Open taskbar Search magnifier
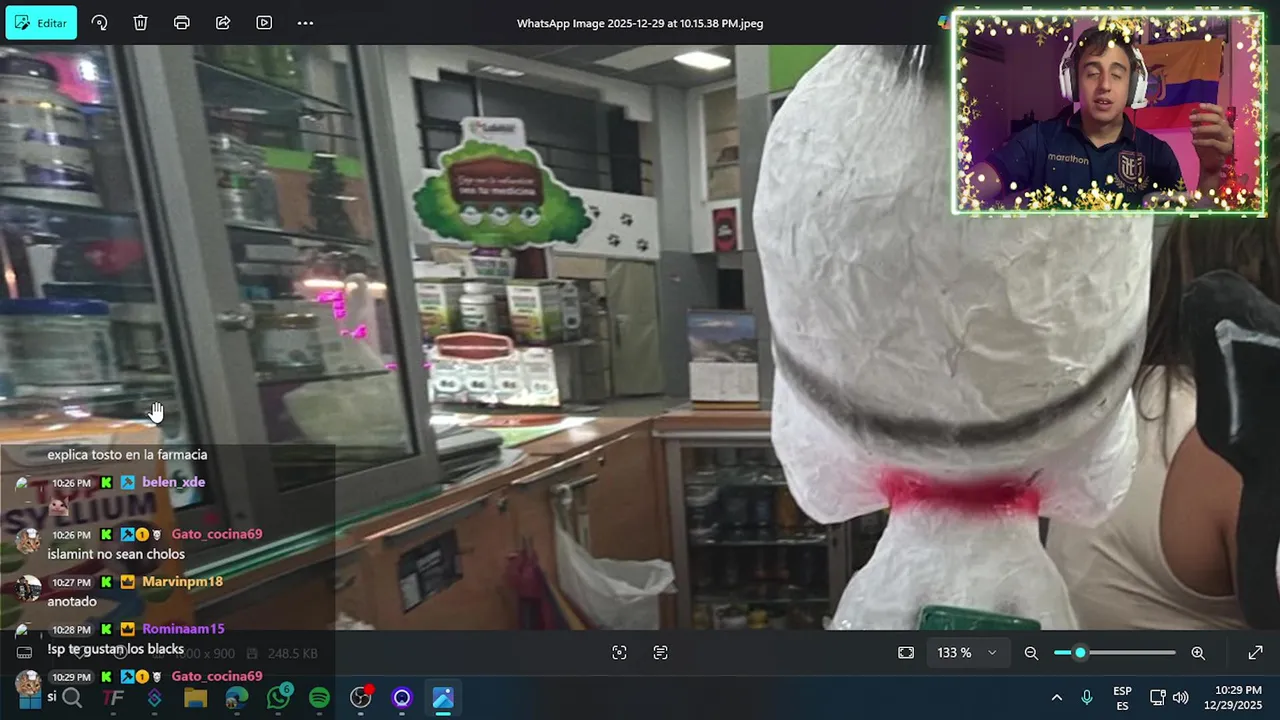This screenshot has width=1280, height=720. pyautogui.click(x=72, y=698)
